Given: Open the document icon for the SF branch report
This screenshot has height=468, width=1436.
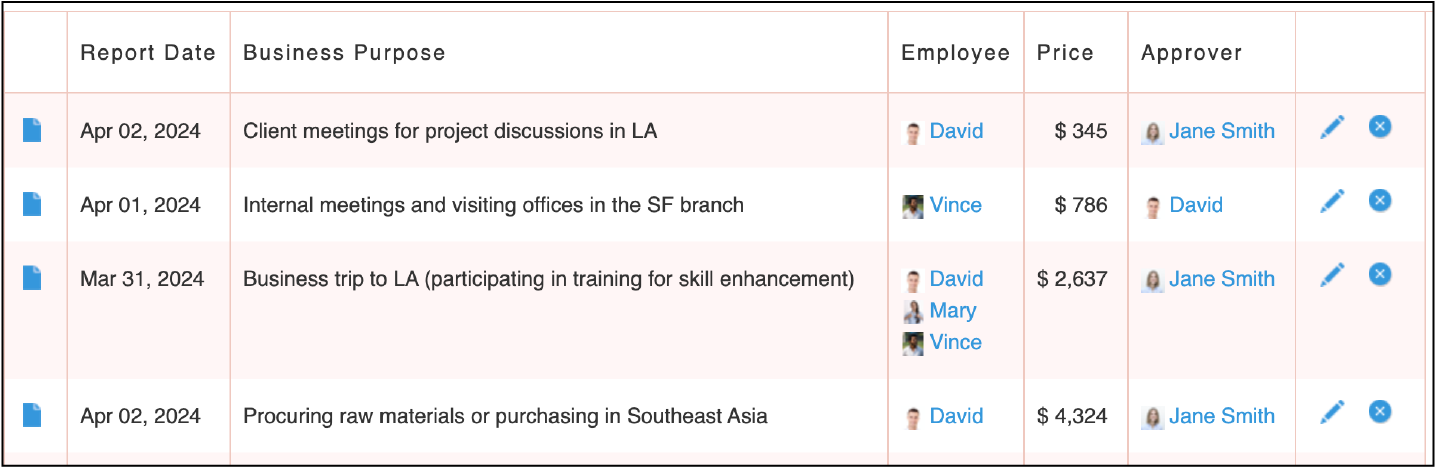Looking at the screenshot, I should (32, 204).
